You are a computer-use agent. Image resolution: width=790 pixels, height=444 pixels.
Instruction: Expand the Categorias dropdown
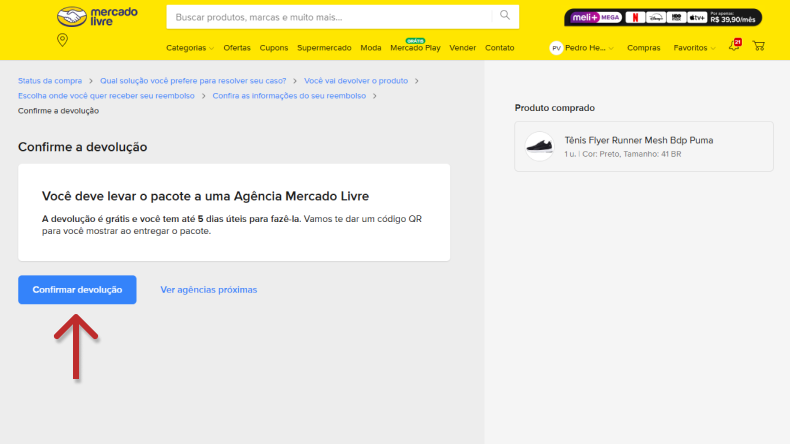(190, 48)
